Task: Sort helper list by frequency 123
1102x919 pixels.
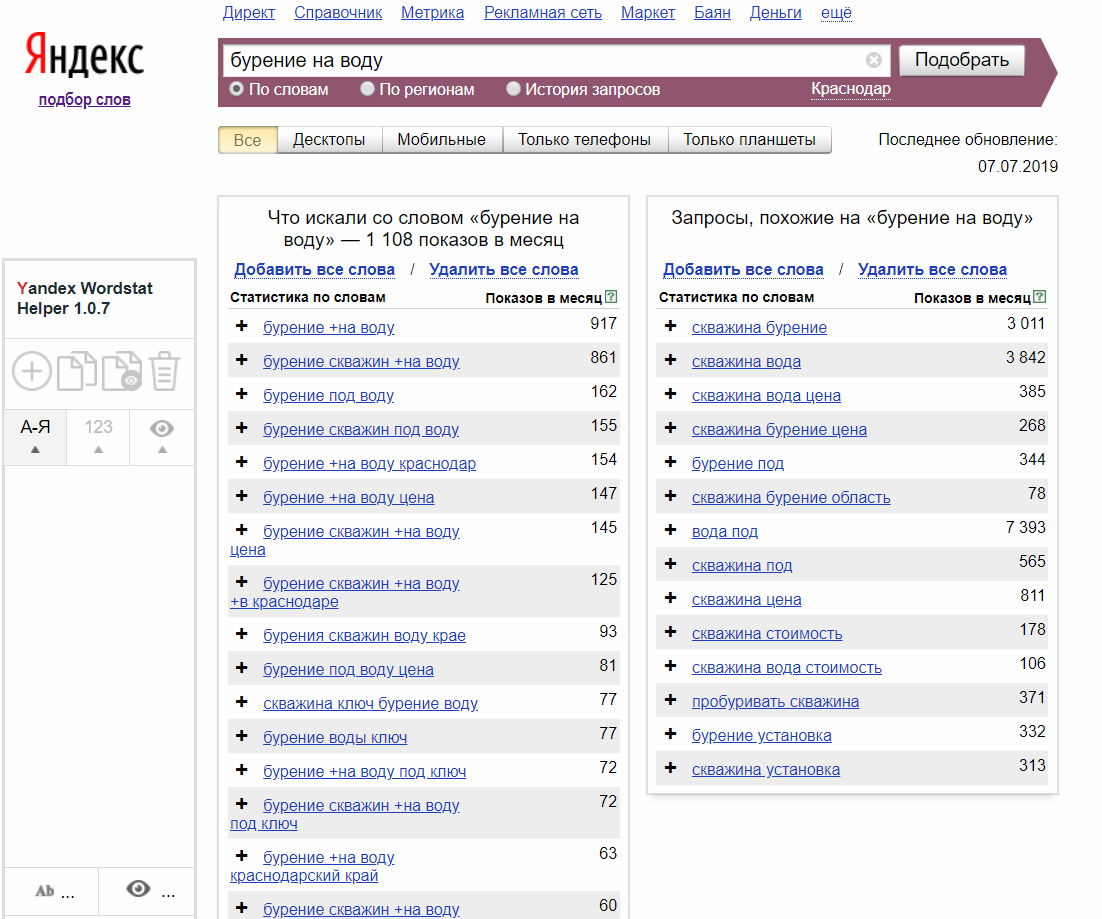Action: [x=98, y=436]
